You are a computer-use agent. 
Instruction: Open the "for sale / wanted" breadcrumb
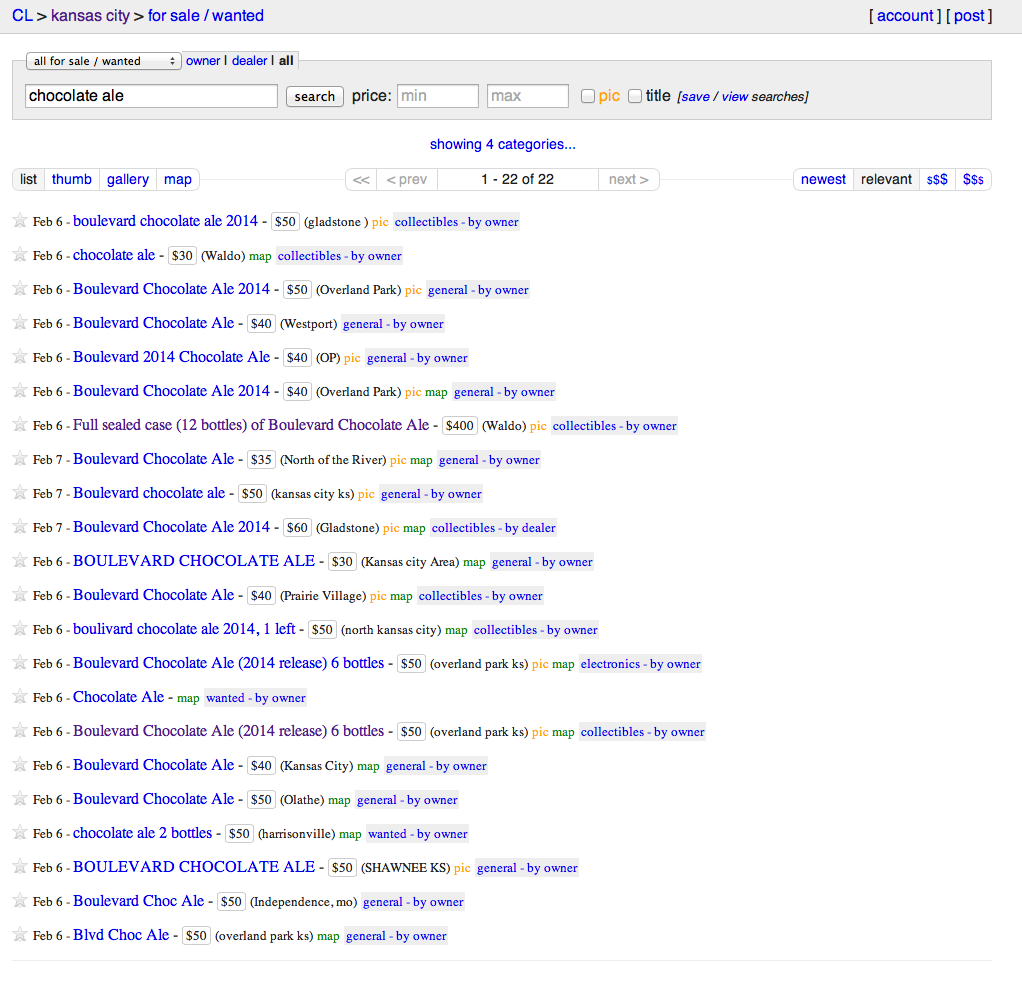206,16
